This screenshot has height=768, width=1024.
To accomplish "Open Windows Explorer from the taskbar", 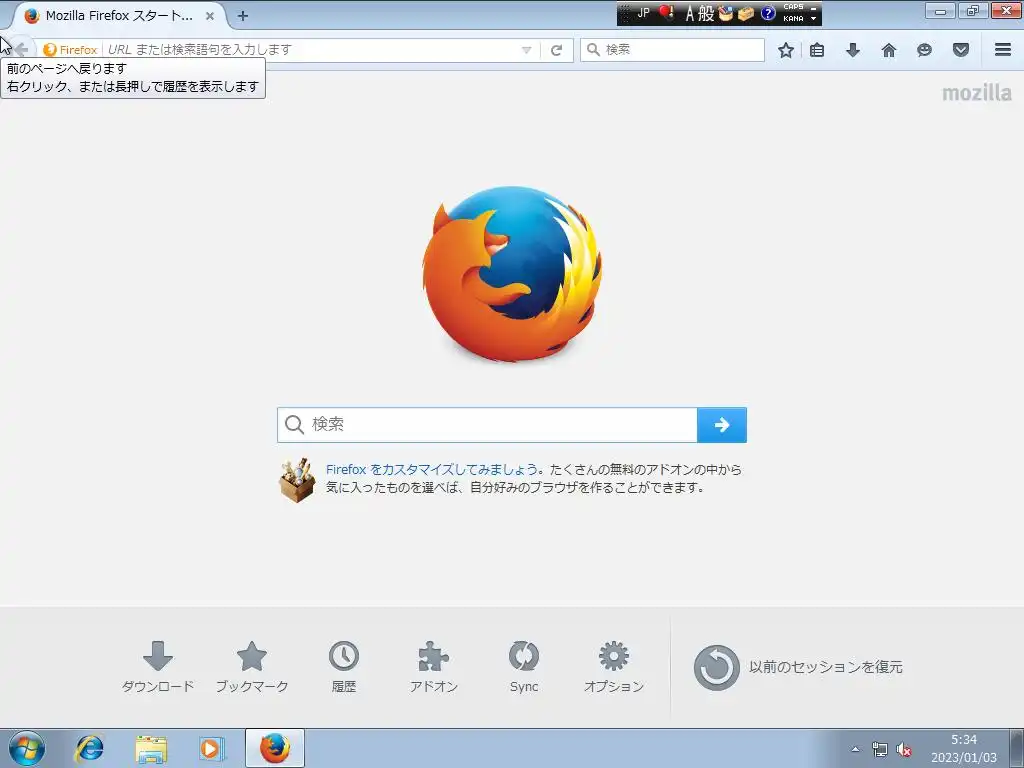I will [x=151, y=748].
